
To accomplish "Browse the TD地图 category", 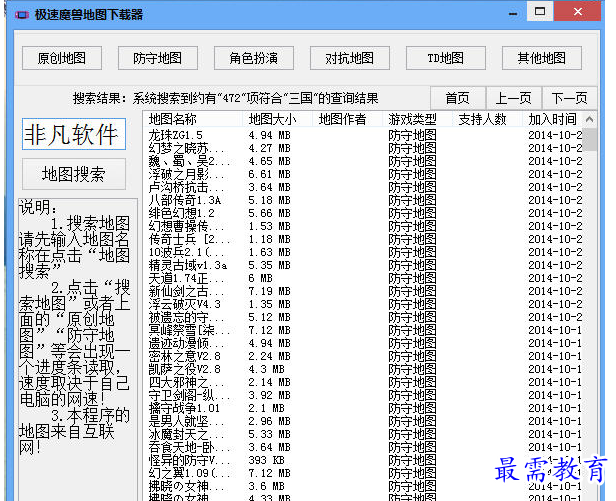I will tap(446, 58).
